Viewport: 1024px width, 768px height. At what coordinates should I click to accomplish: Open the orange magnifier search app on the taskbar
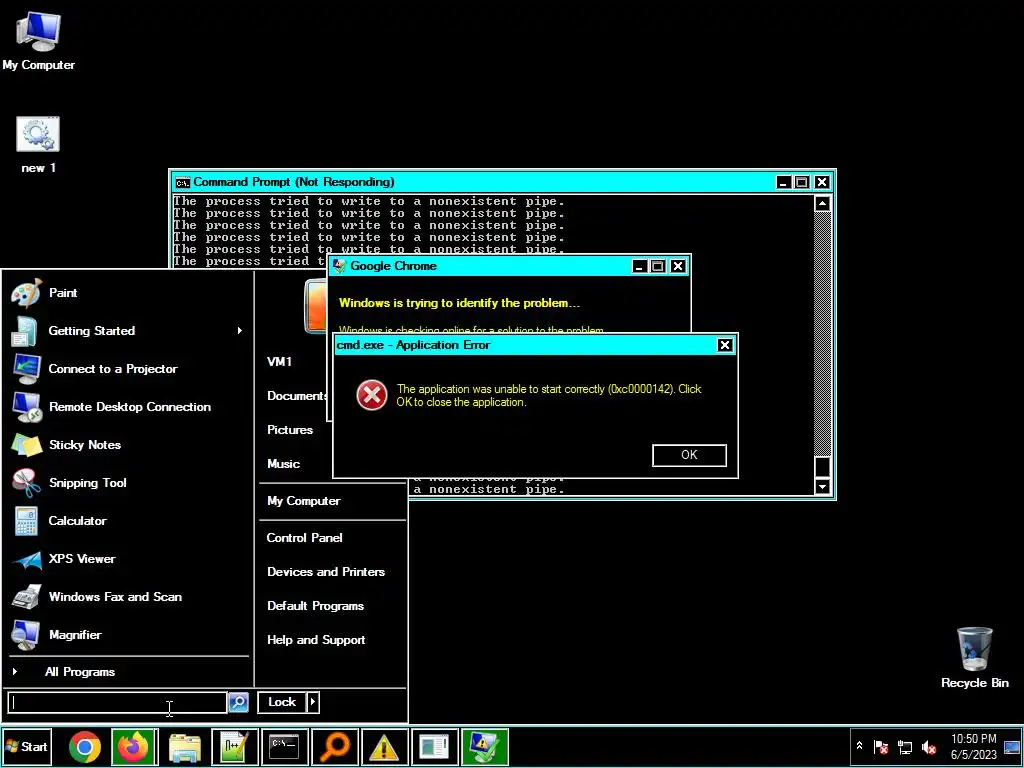coord(334,747)
